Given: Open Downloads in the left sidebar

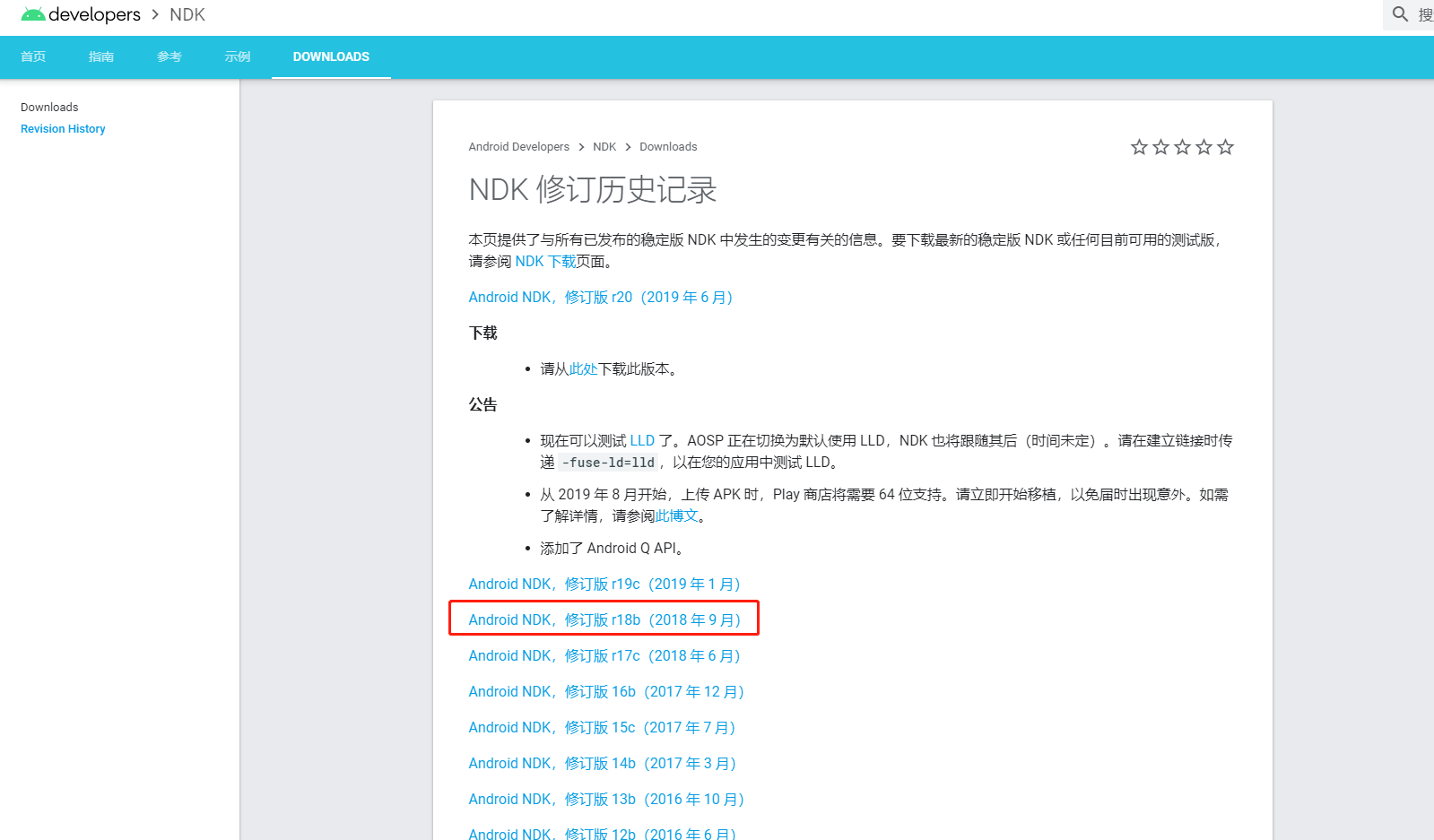Looking at the screenshot, I should click(49, 107).
